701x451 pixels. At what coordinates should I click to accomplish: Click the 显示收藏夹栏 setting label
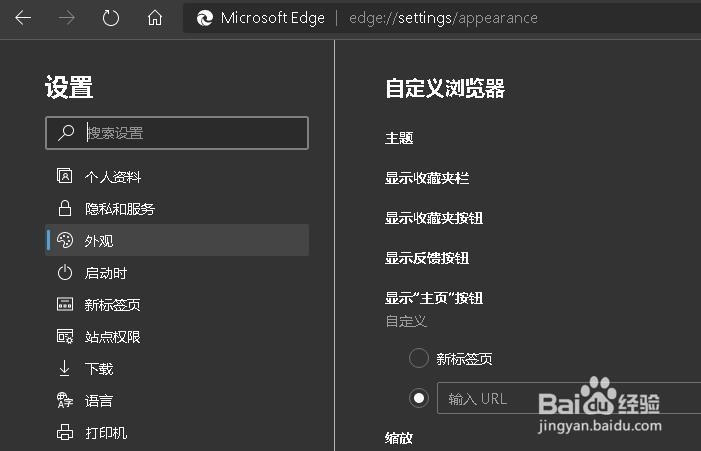(427, 178)
